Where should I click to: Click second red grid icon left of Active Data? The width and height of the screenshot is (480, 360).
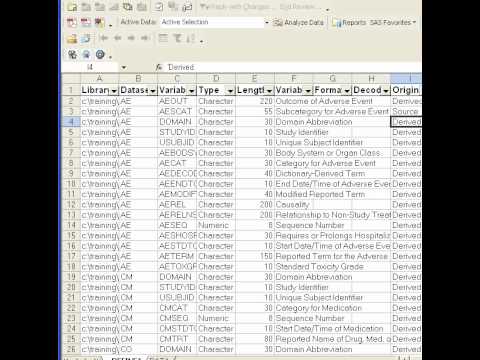pos(86,22)
